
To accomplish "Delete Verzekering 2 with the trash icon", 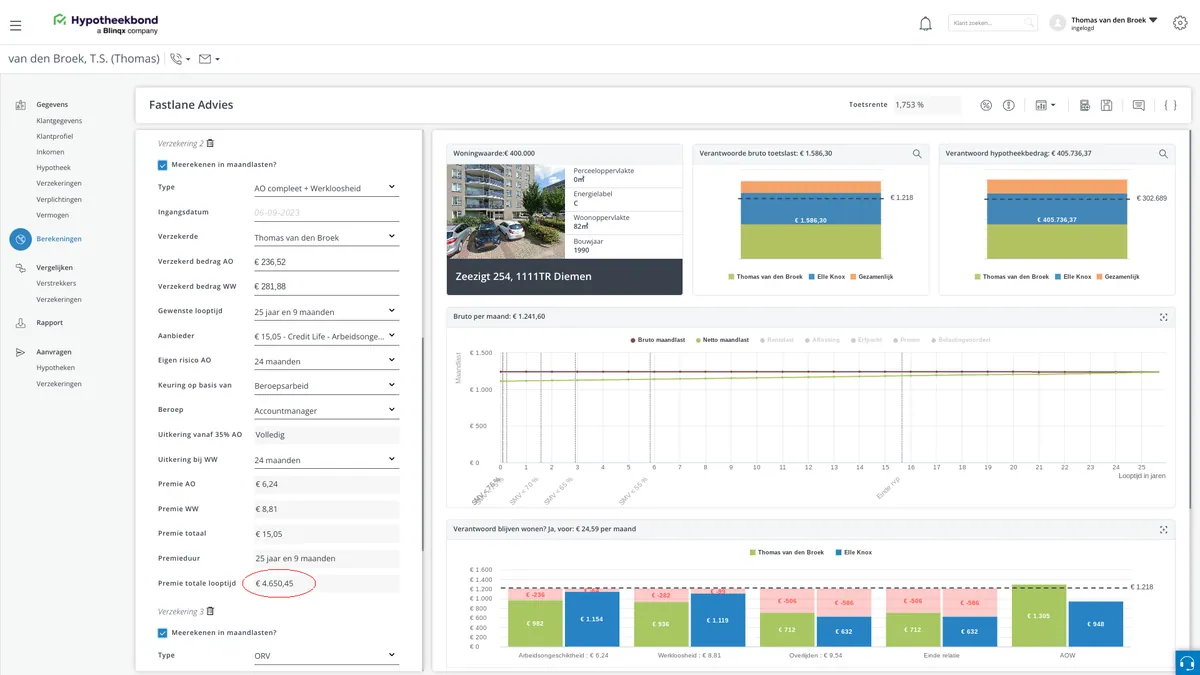I will tap(210, 143).
